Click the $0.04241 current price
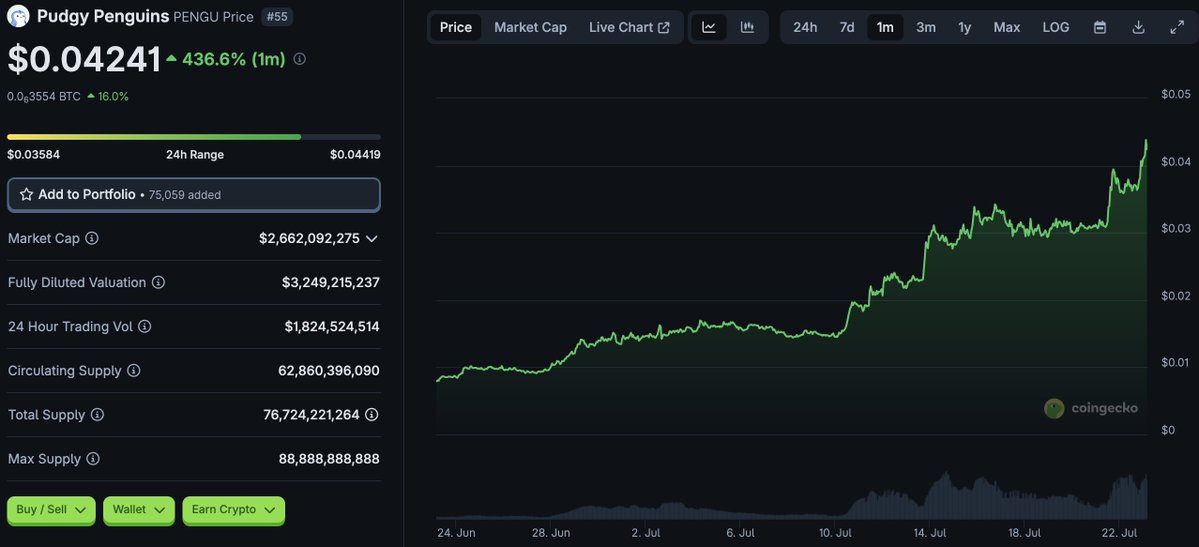This screenshot has width=1199, height=547. [x=84, y=60]
